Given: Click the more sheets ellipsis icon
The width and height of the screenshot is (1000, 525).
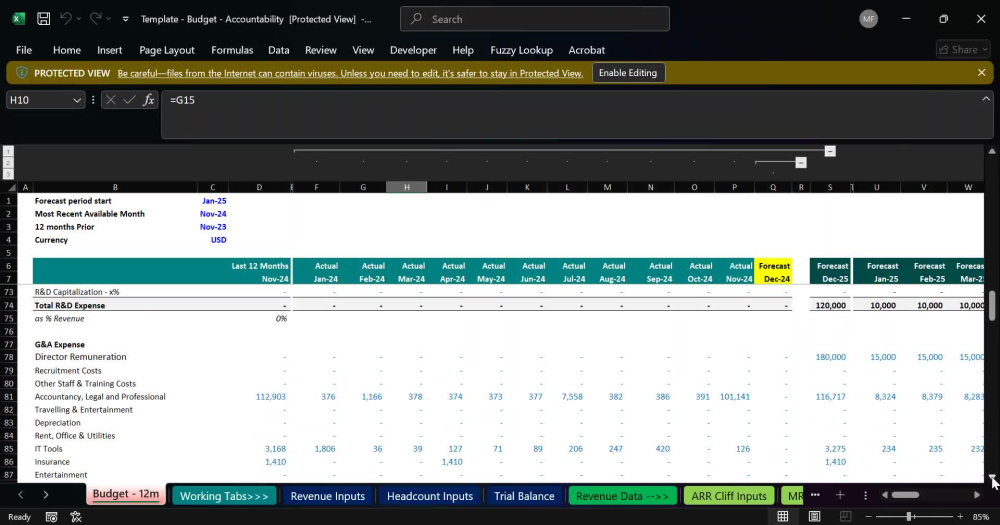Looking at the screenshot, I should pos(815,495).
